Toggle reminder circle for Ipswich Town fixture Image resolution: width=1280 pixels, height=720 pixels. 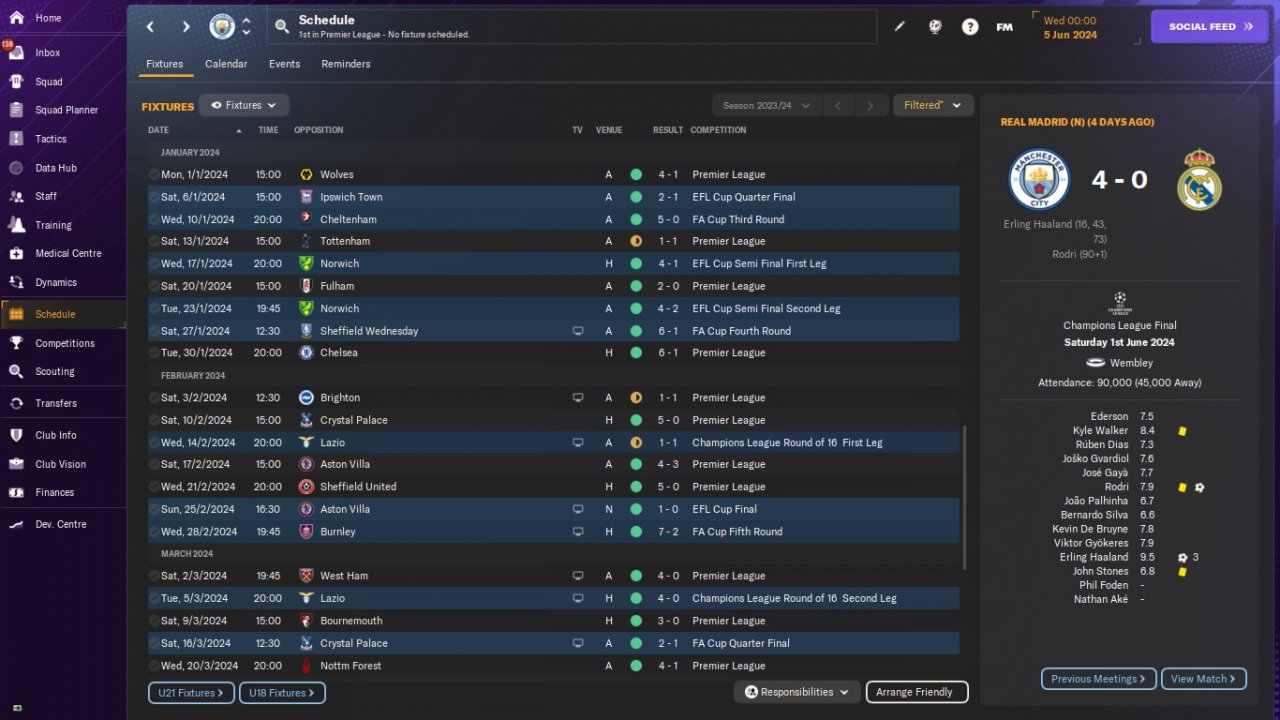click(x=154, y=197)
